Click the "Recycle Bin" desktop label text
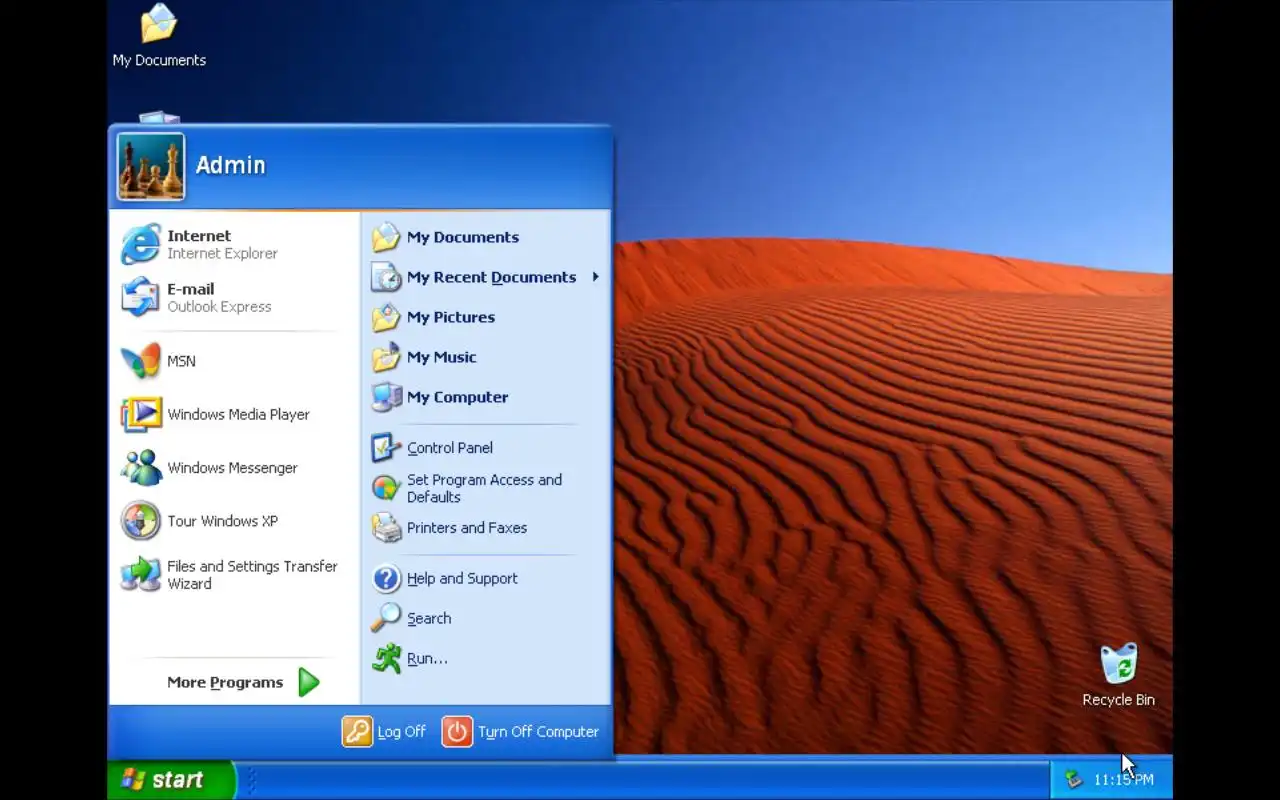 1119,700
